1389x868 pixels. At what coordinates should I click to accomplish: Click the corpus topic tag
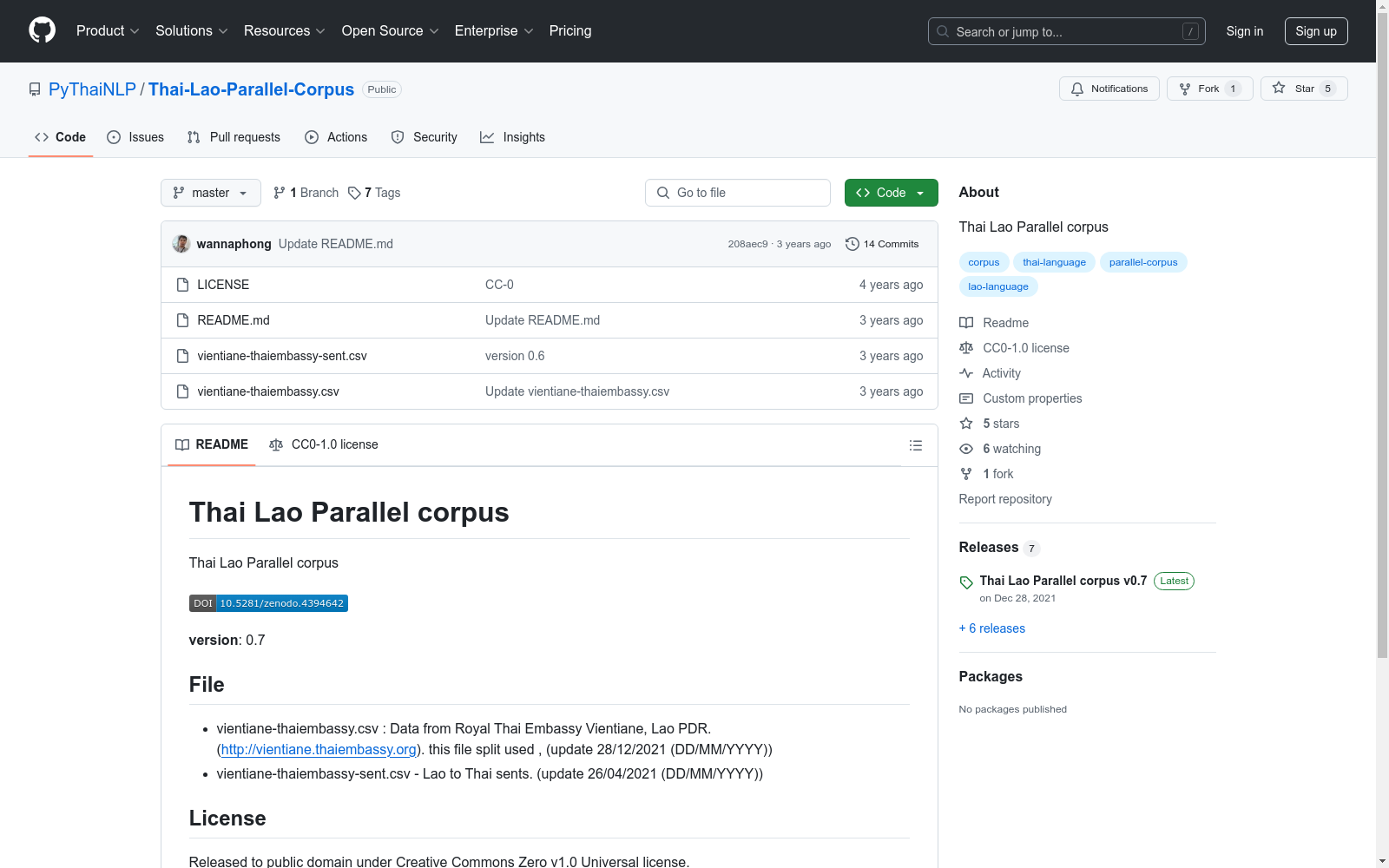[x=984, y=262]
